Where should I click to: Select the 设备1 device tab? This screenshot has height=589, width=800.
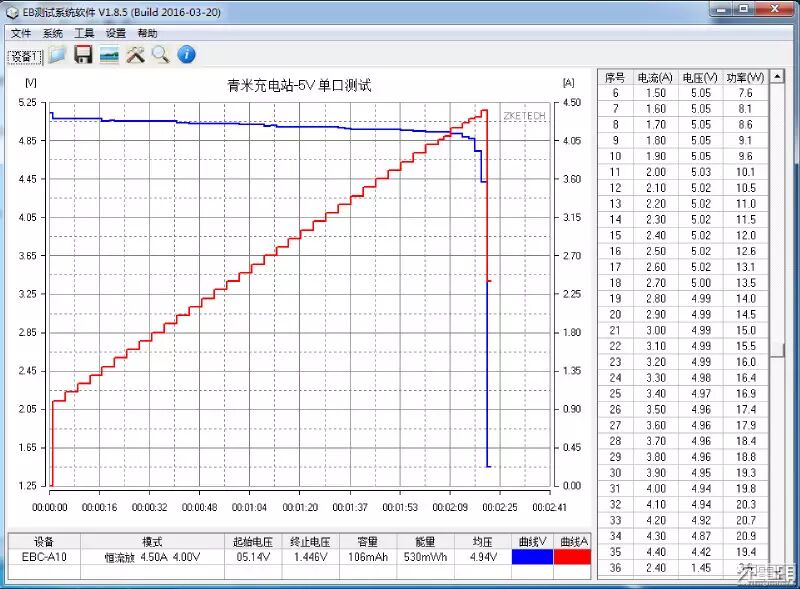24,57
